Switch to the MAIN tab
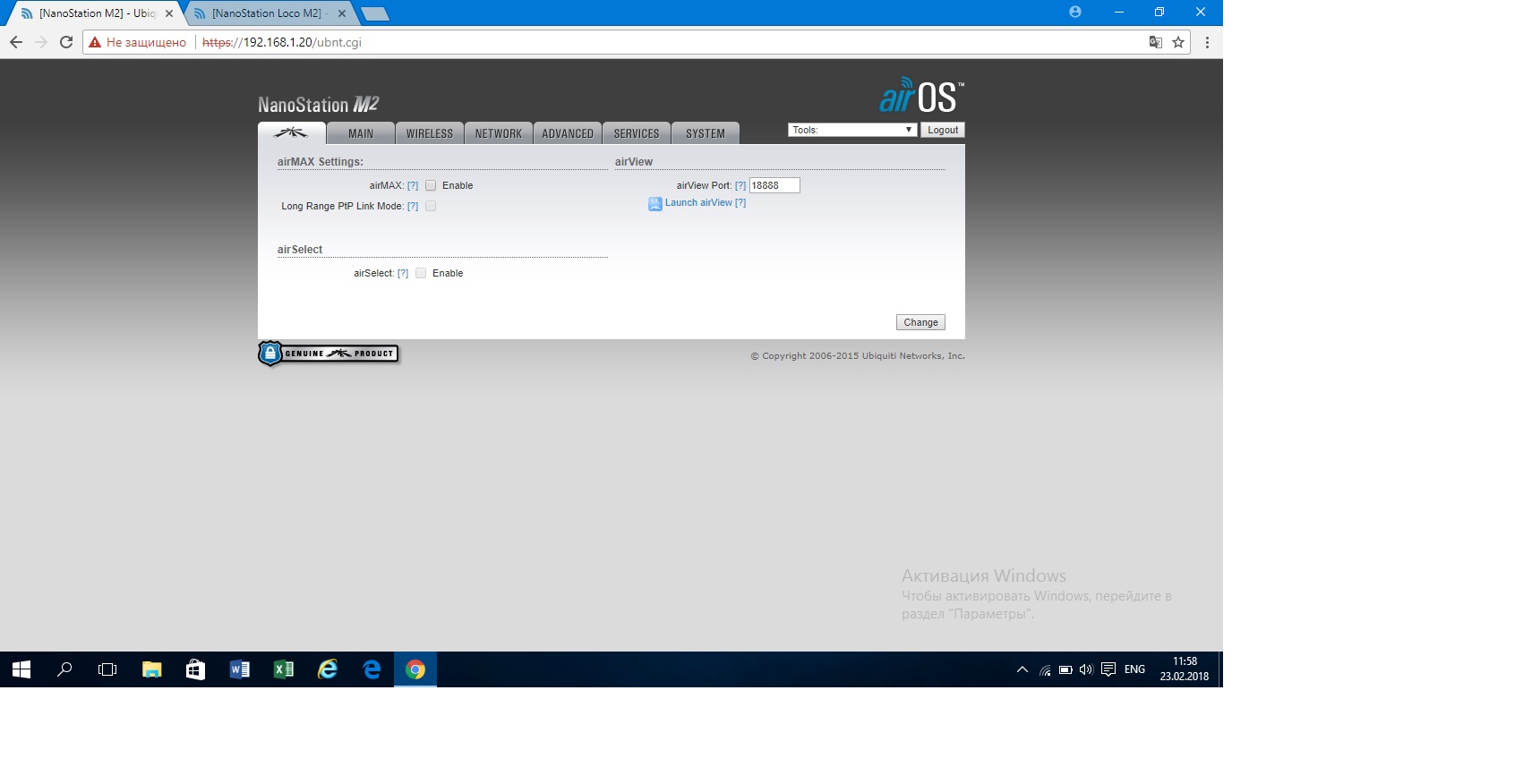1540x784 pixels. (x=361, y=133)
